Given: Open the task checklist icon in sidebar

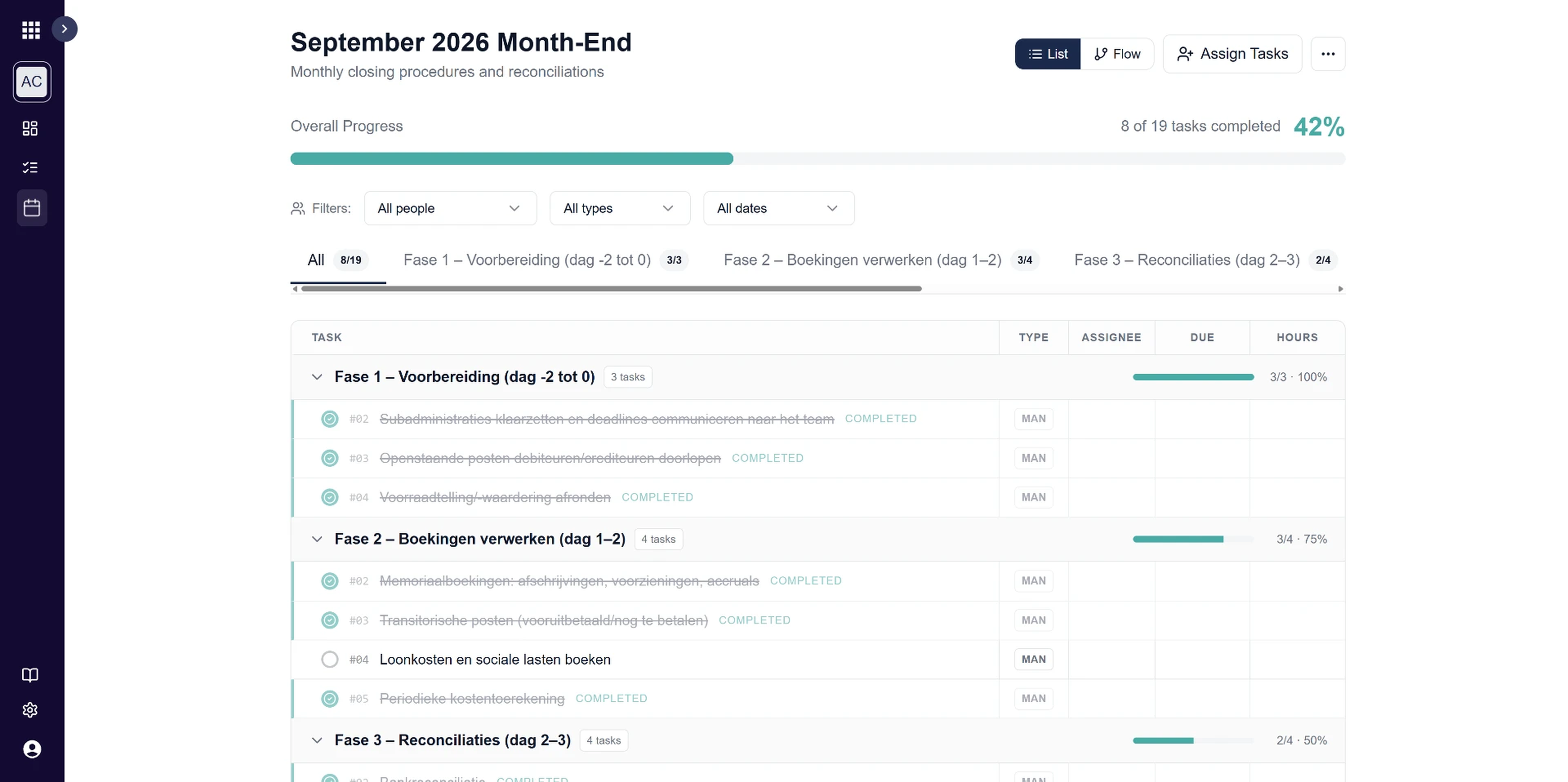Looking at the screenshot, I should tap(30, 167).
